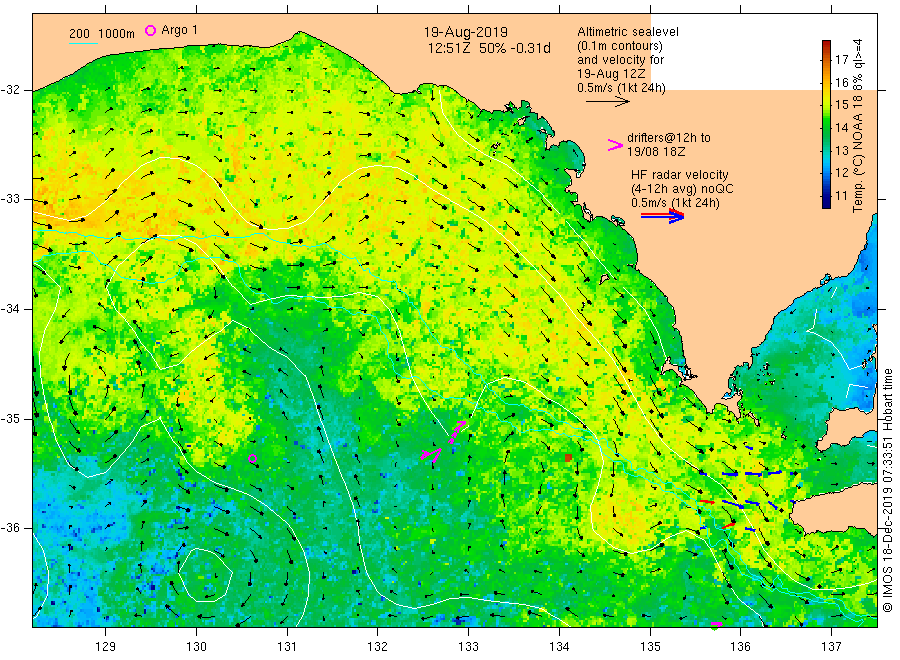900x660 pixels.
Task: Click the "Altimetric sealevel" text
Action: click(628, 32)
